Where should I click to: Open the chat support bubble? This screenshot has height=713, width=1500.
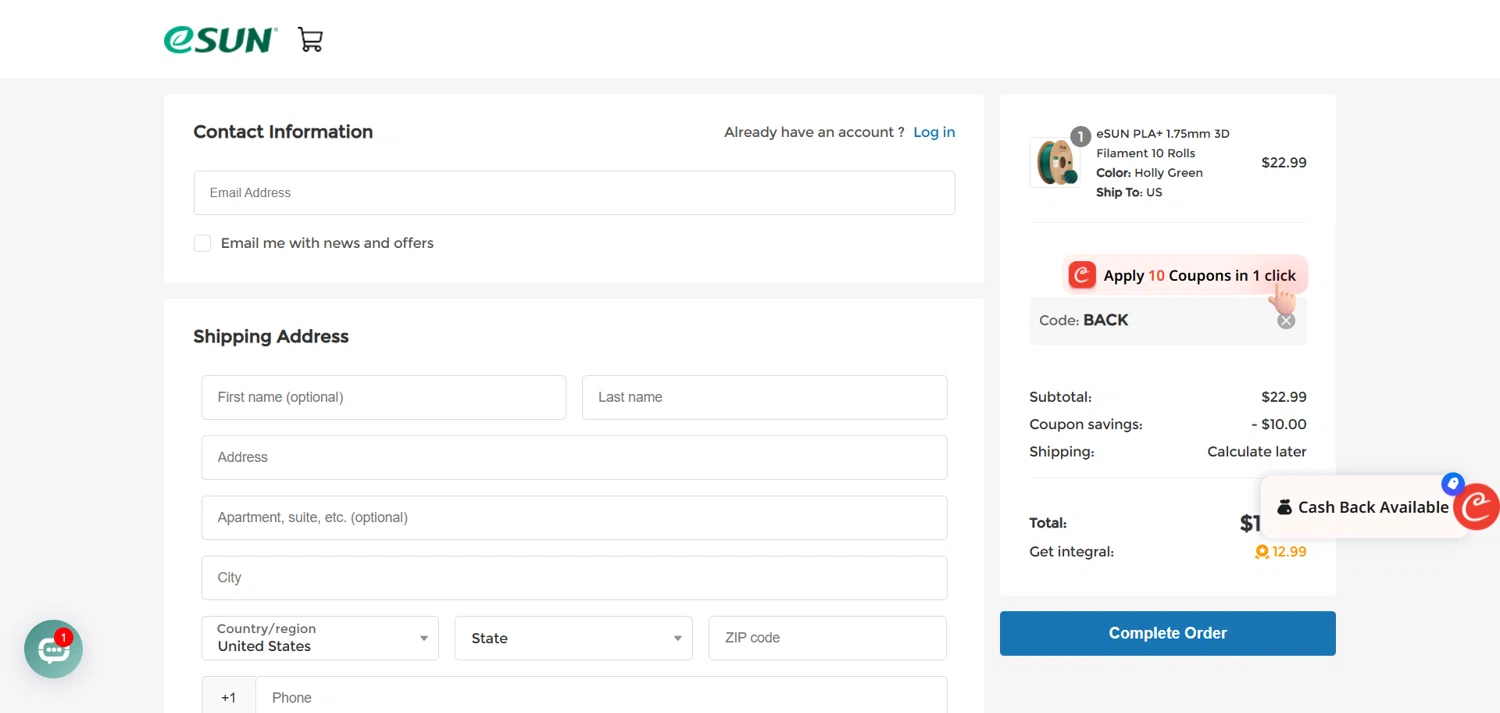point(53,650)
